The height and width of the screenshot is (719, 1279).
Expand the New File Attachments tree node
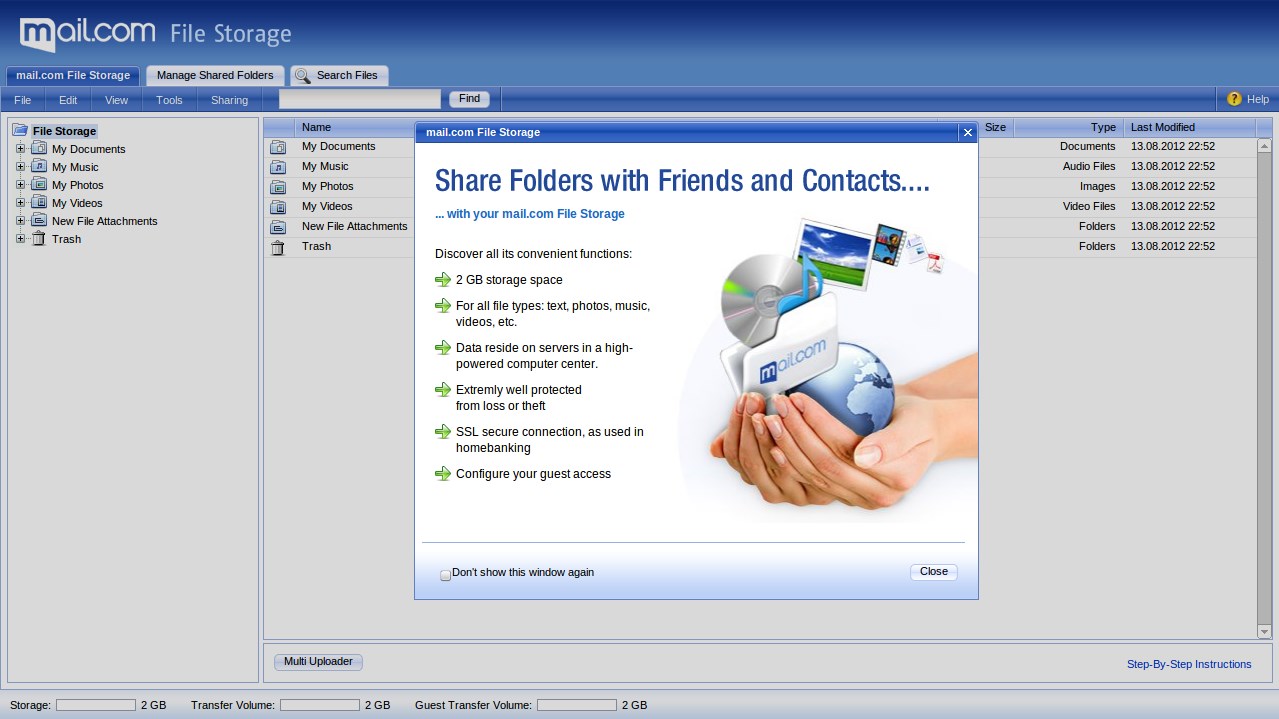20,221
